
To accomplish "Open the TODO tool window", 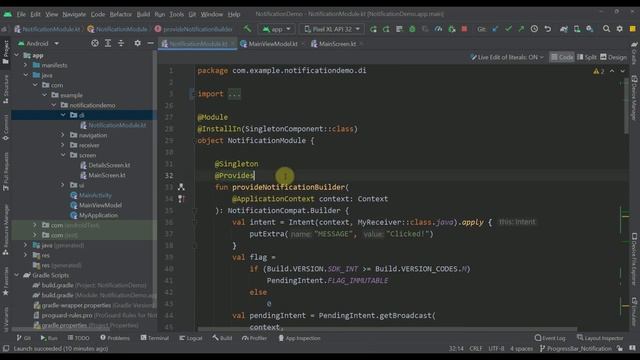I will (78, 338).
